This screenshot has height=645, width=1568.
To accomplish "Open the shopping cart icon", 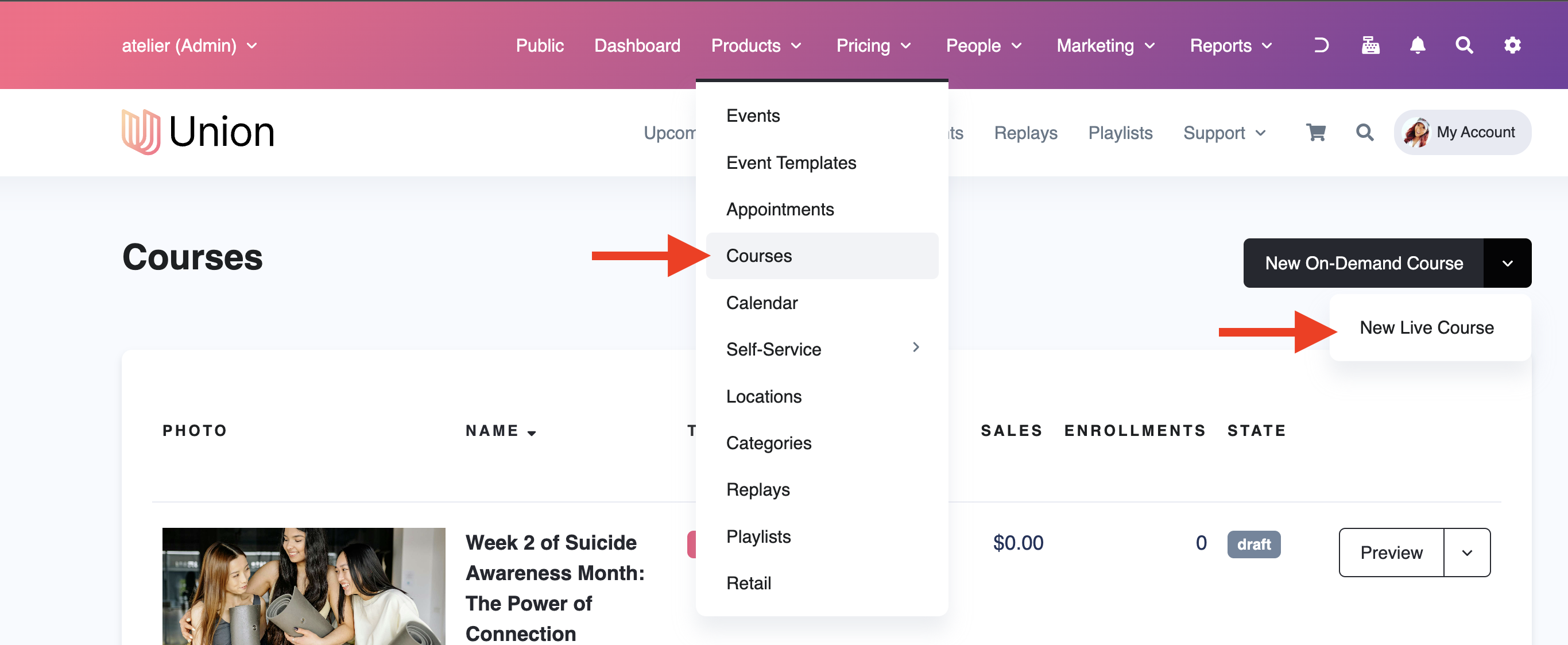I will 1316,132.
